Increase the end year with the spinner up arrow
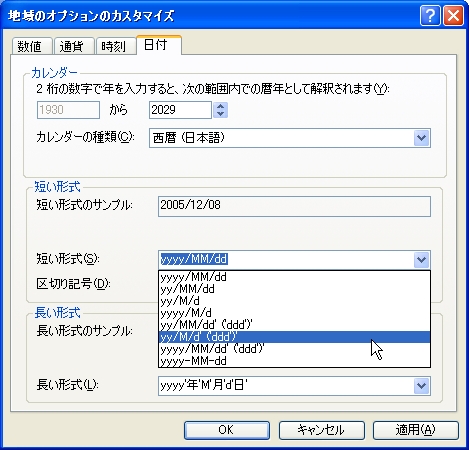Image resolution: width=469 pixels, height=450 pixels. (x=220, y=106)
